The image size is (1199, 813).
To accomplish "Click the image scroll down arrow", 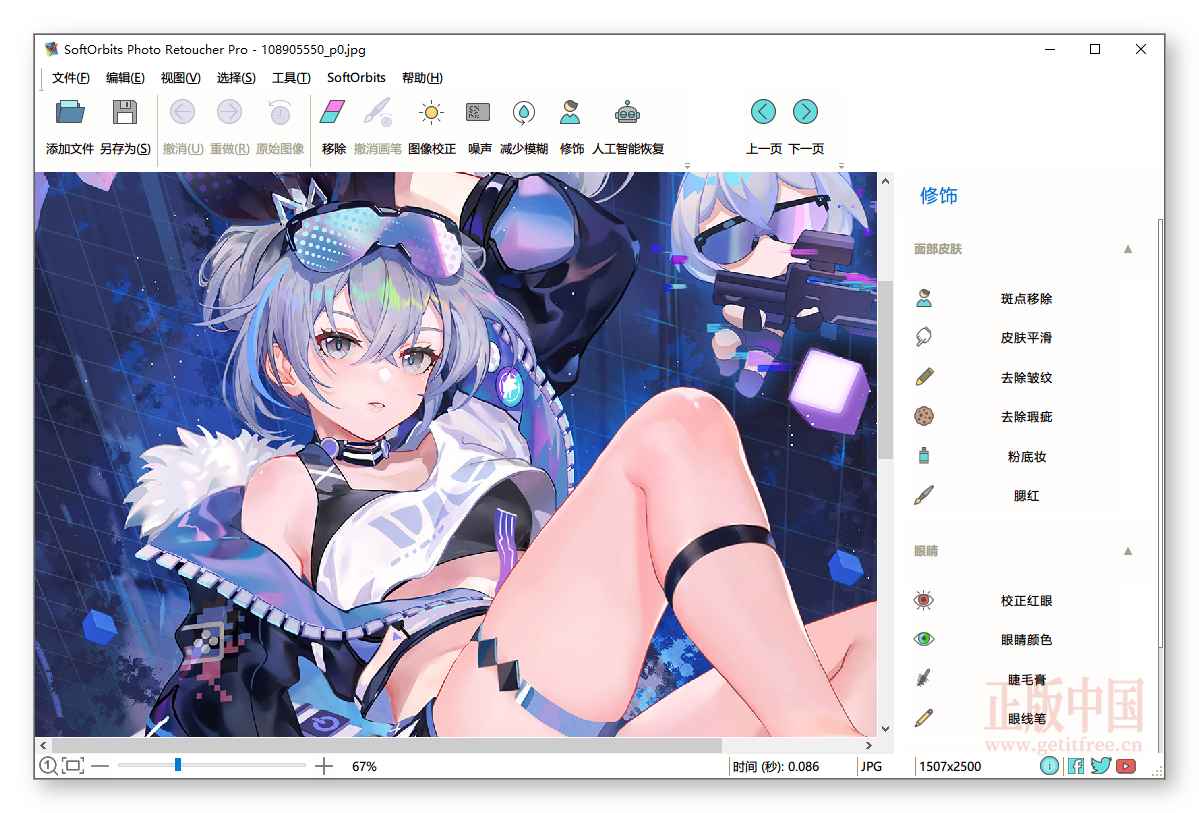I will pos(885,729).
